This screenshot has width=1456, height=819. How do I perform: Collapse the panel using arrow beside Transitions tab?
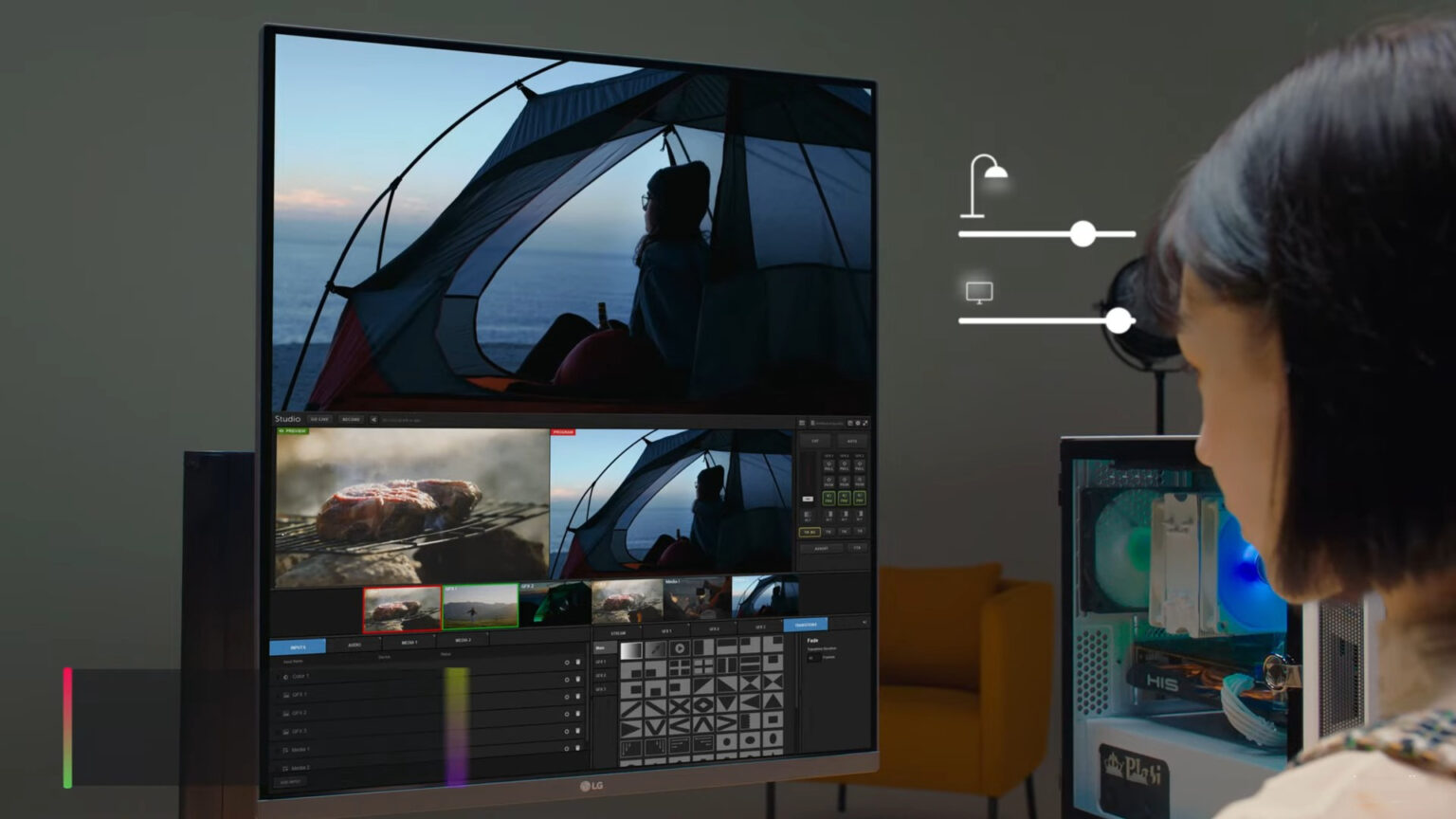pos(864,623)
